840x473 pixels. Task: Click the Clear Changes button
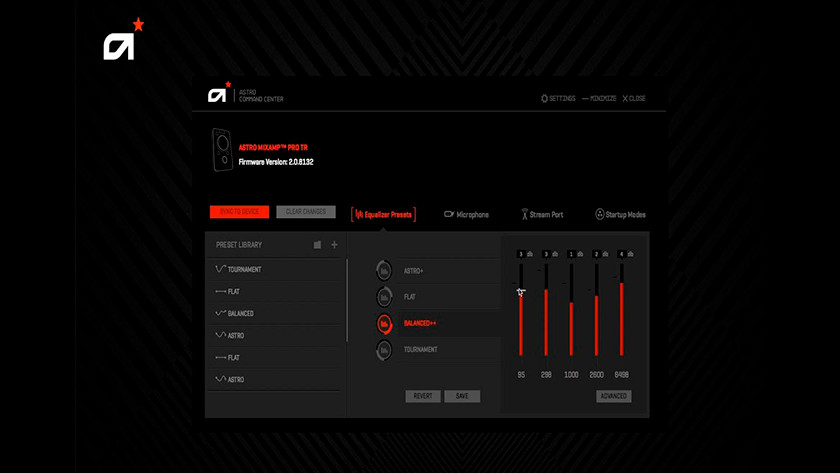coord(306,212)
